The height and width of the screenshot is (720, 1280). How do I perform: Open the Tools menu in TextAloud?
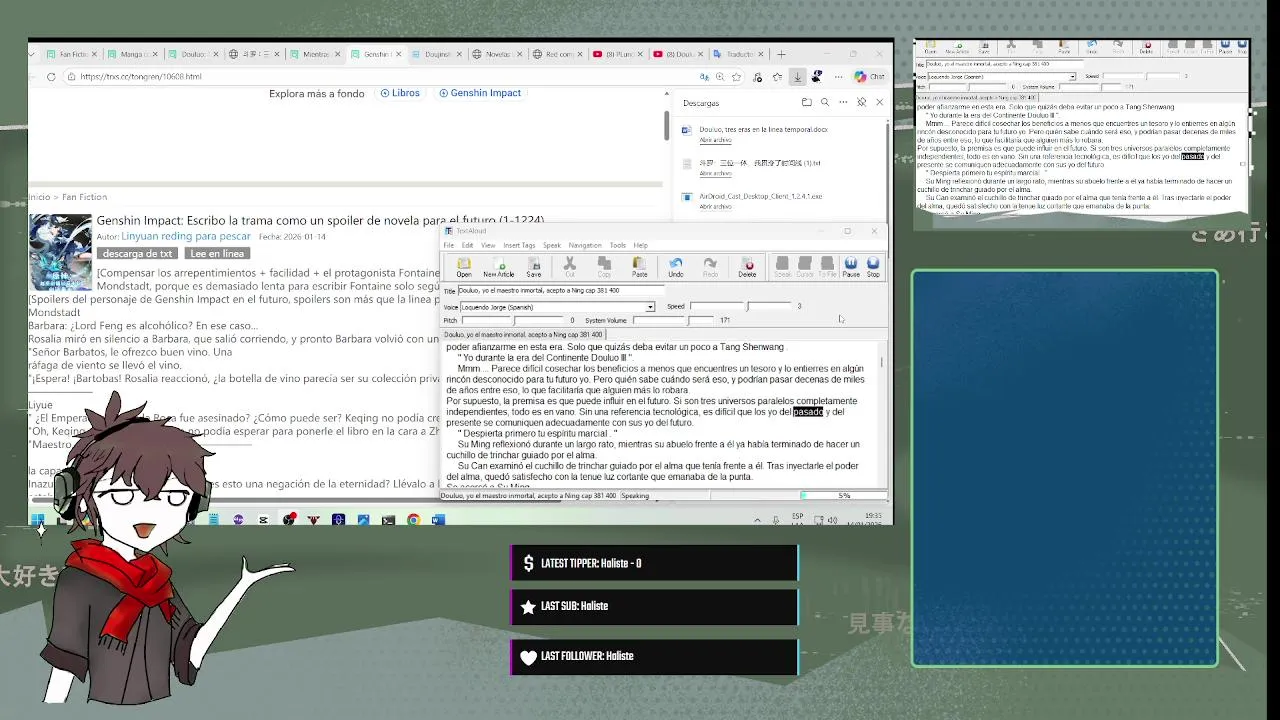tap(618, 245)
